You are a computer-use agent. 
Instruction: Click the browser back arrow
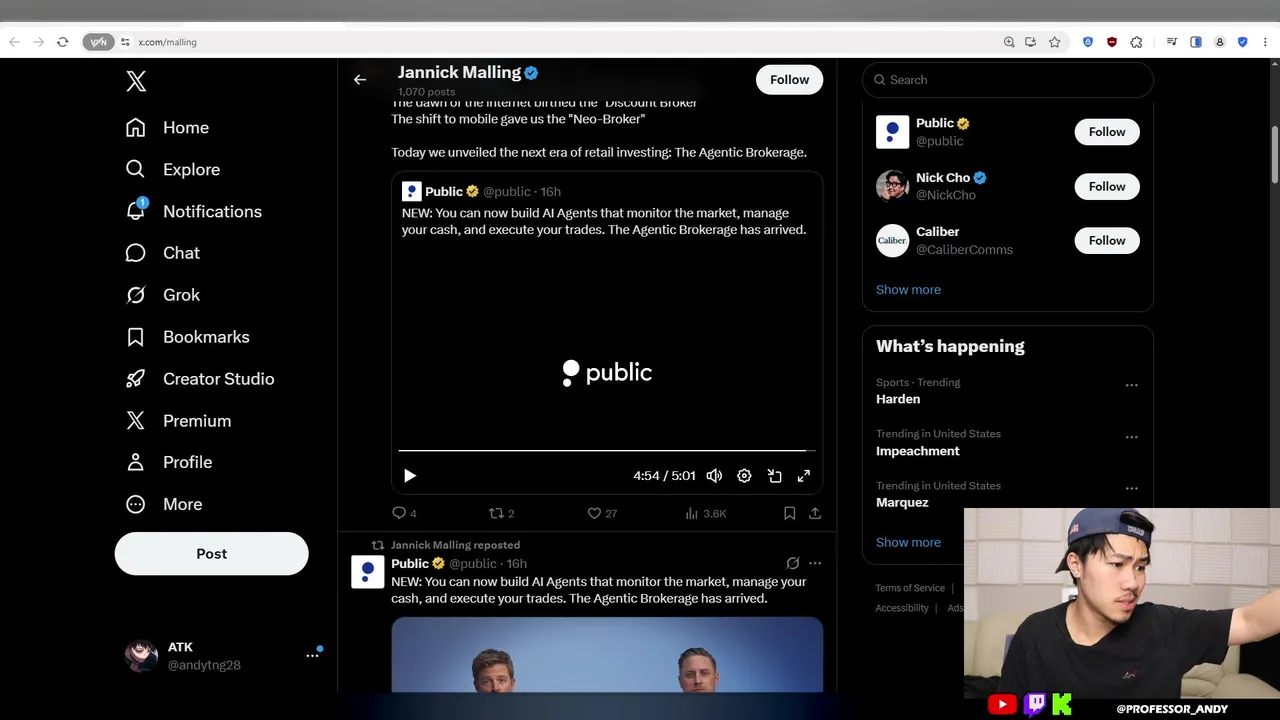point(14,42)
